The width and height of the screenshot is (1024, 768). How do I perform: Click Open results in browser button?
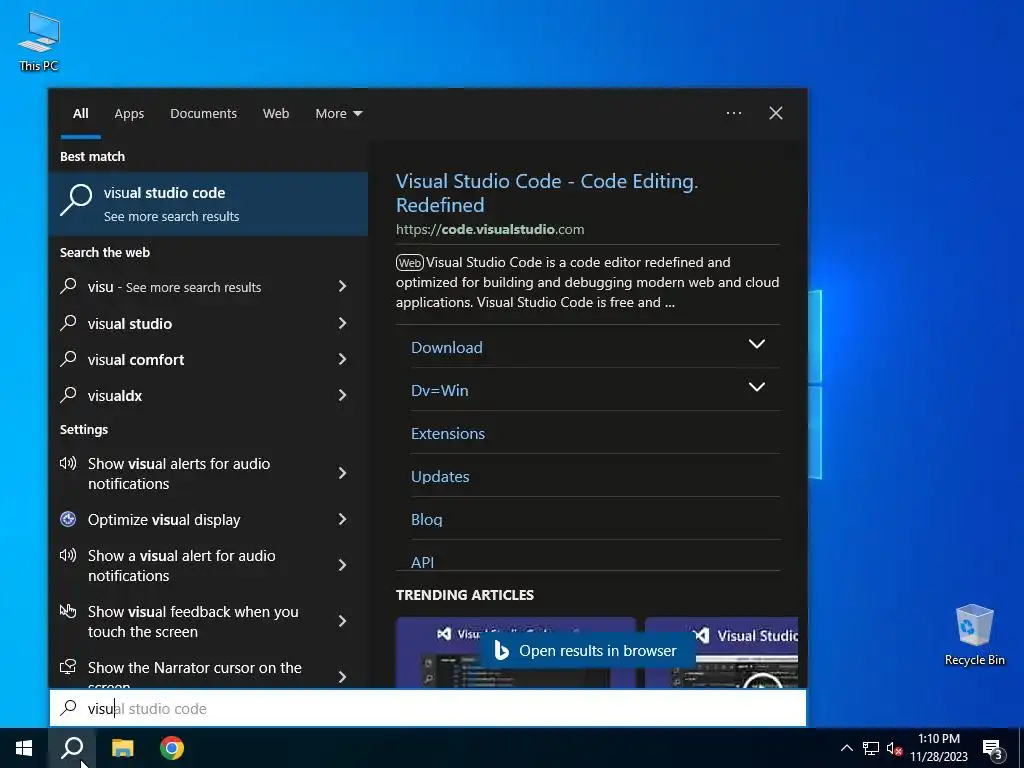[586, 650]
